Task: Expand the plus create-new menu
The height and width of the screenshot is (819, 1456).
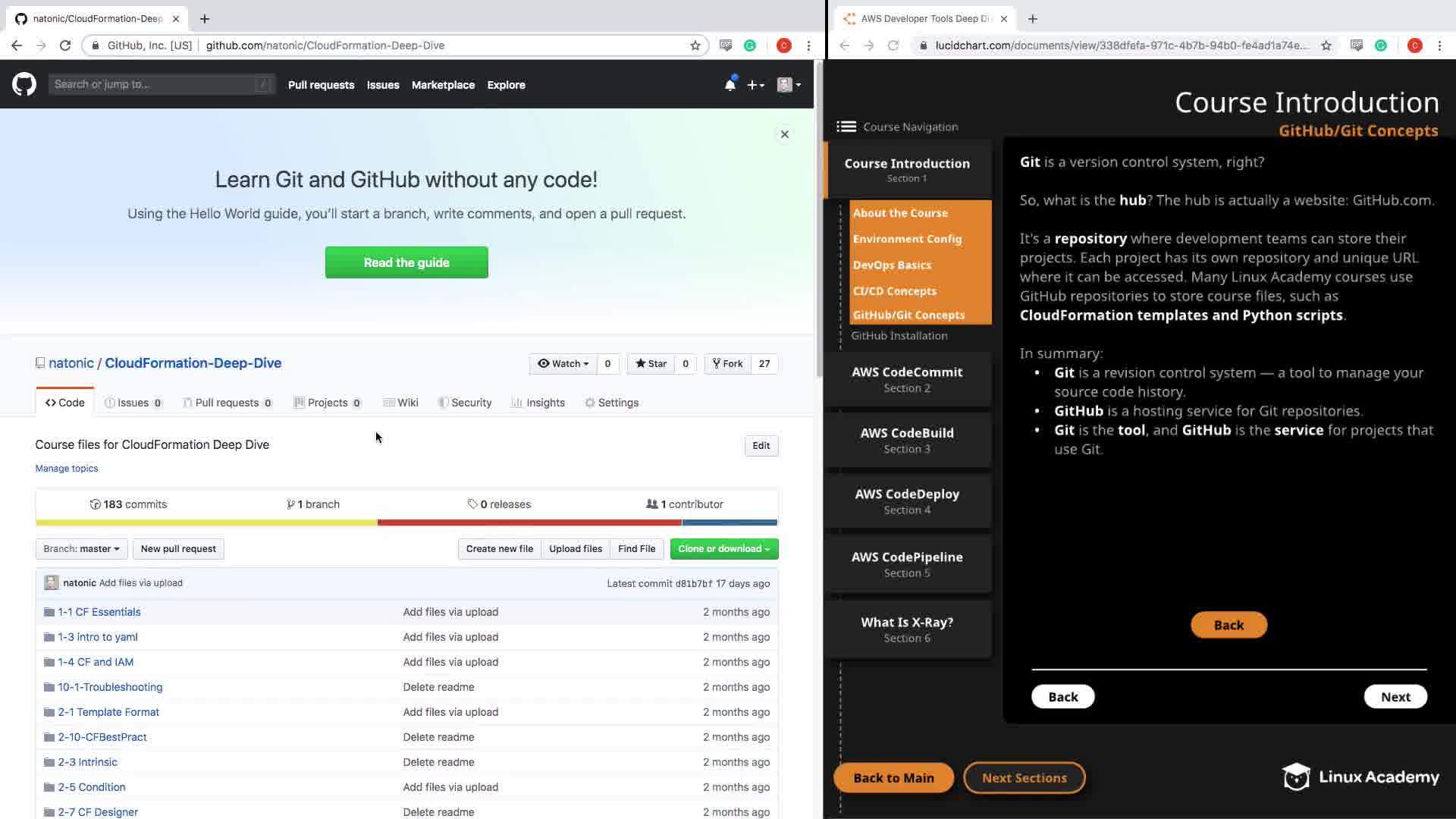Action: [755, 85]
